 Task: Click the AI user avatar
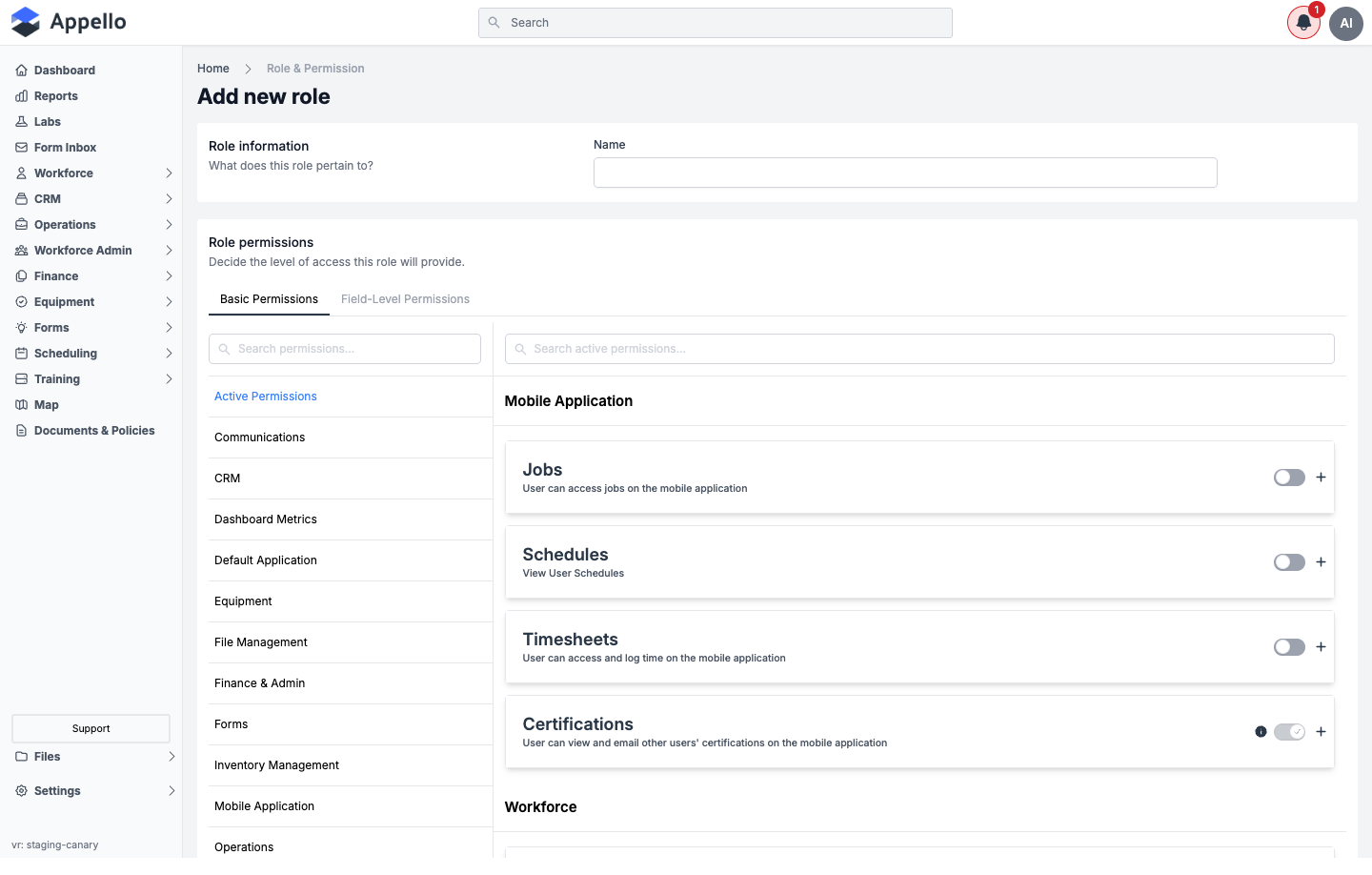[x=1346, y=23]
